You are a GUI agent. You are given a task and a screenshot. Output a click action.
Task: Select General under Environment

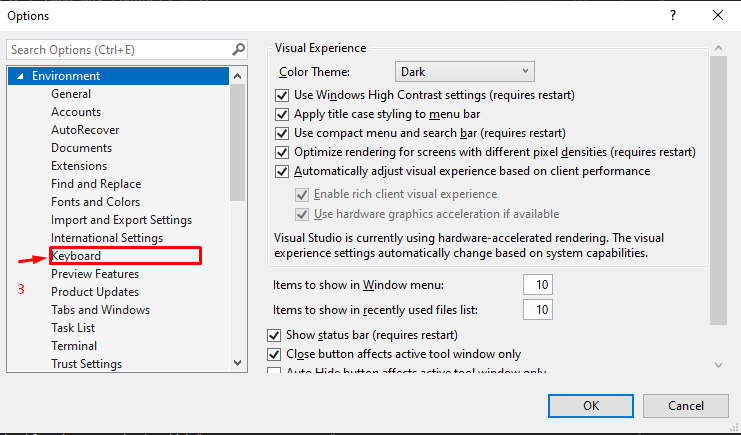click(x=71, y=94)
